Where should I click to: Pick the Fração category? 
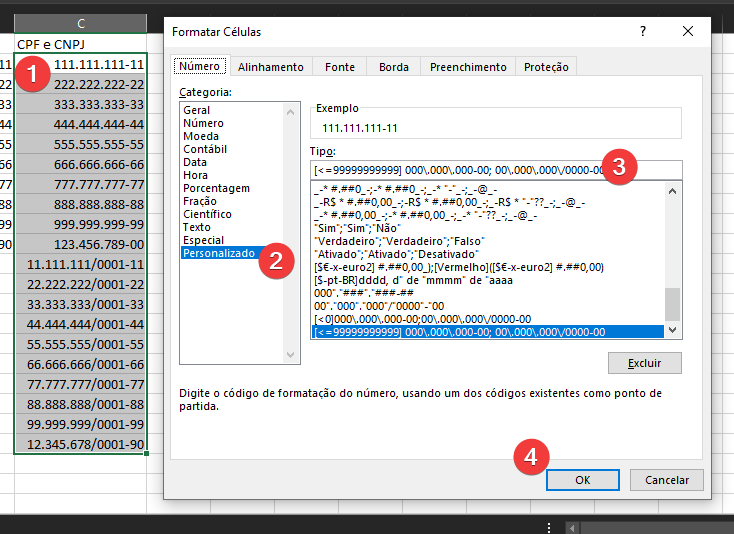[232, 201]
